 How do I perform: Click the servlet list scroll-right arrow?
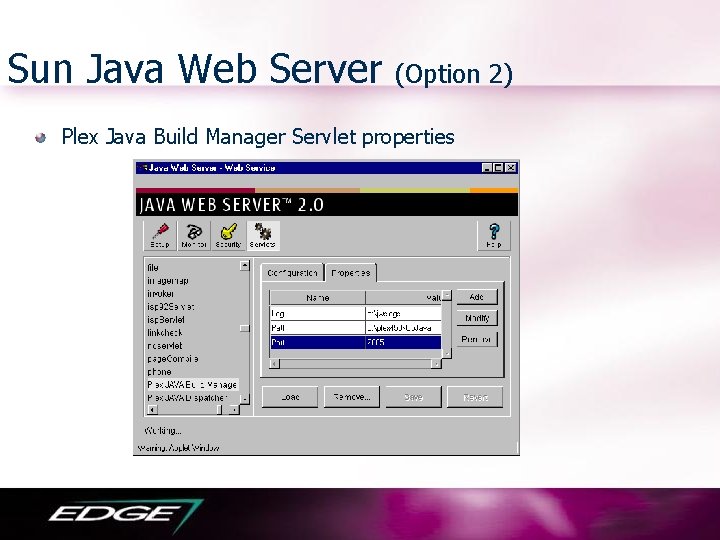coord(234,410)
